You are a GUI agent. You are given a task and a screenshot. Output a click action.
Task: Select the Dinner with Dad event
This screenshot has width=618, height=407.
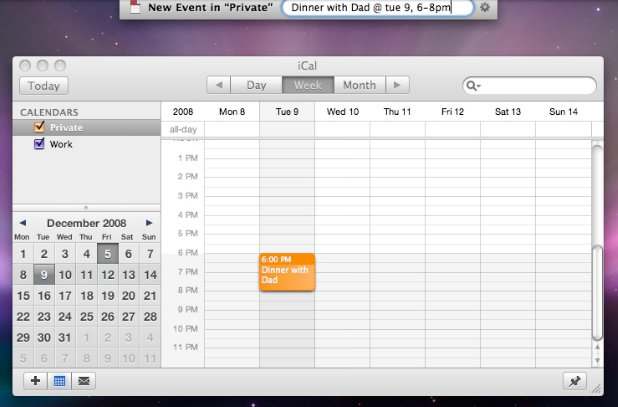[287, 272]
